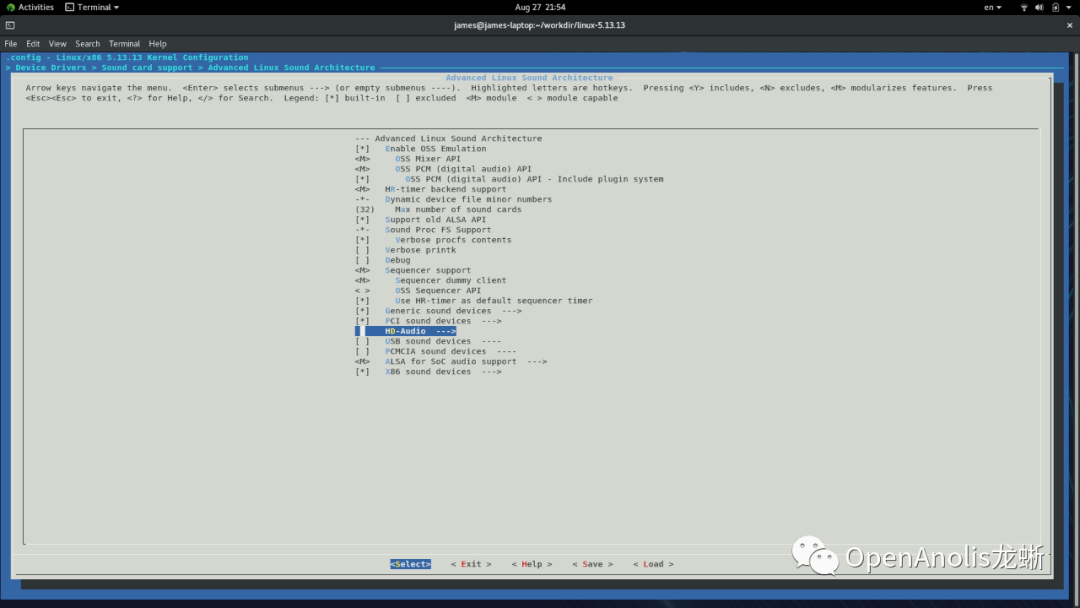1080x608 pixels.
Task: Click the network status icon
Action: point(1024,8)
